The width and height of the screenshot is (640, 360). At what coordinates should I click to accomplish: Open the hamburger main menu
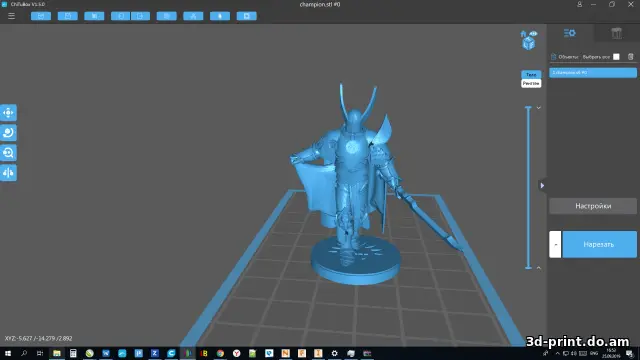click(11, 16)
